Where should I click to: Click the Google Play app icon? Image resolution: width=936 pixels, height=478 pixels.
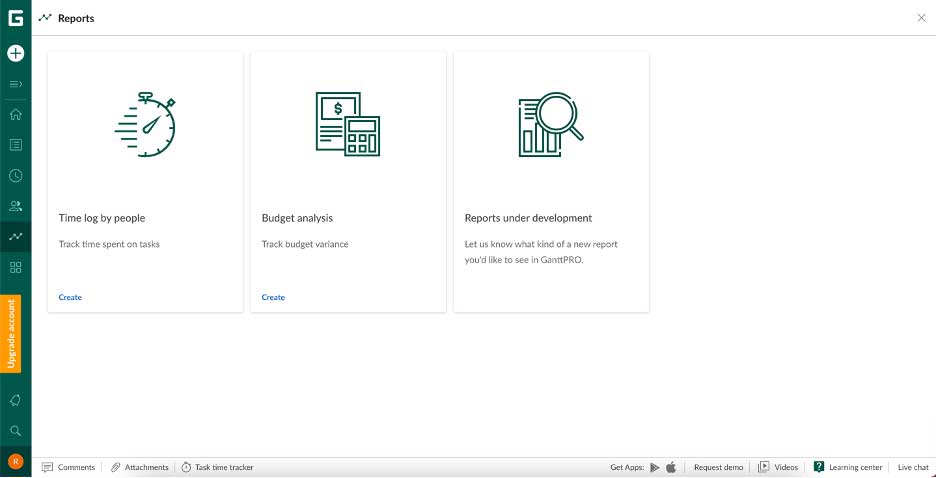click(655, 467)
